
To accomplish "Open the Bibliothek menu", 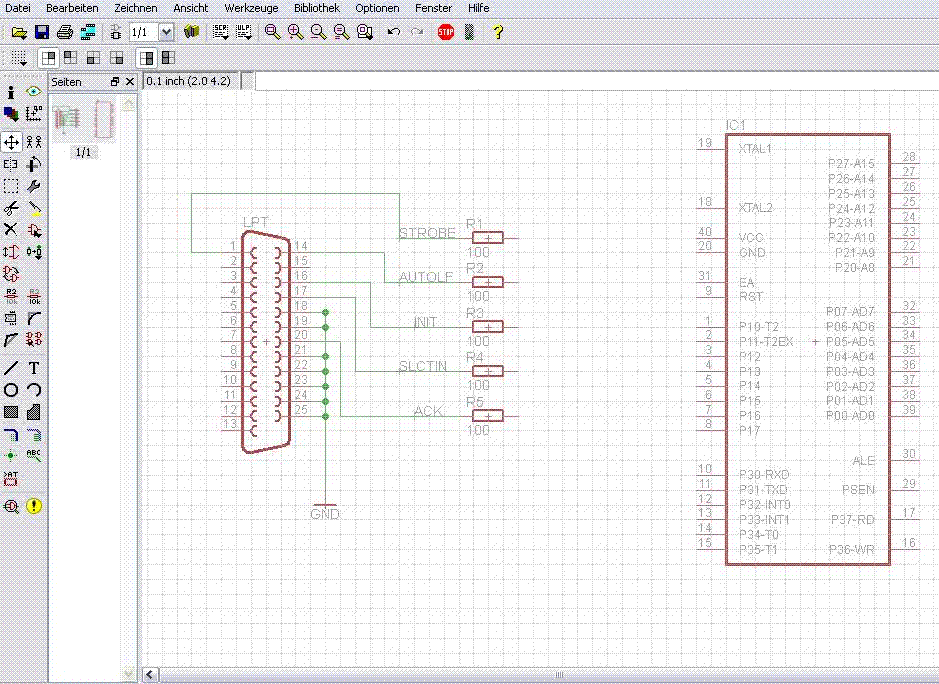I will 316,8.
